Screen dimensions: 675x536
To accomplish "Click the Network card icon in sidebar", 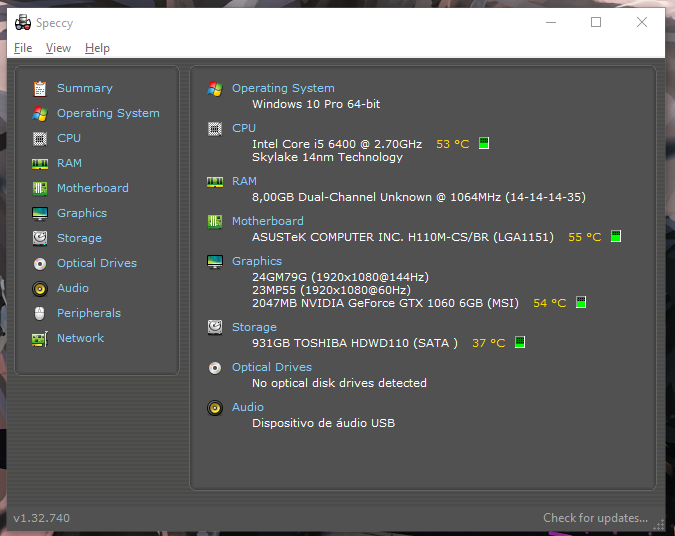I will 40,338.
